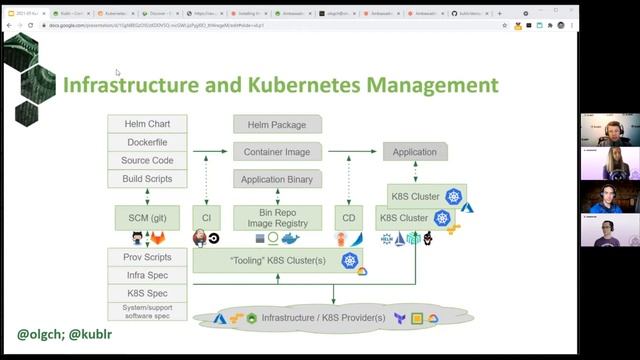Click the Prov Scripts box
The image size is (640, 360).
click(147, 257)
